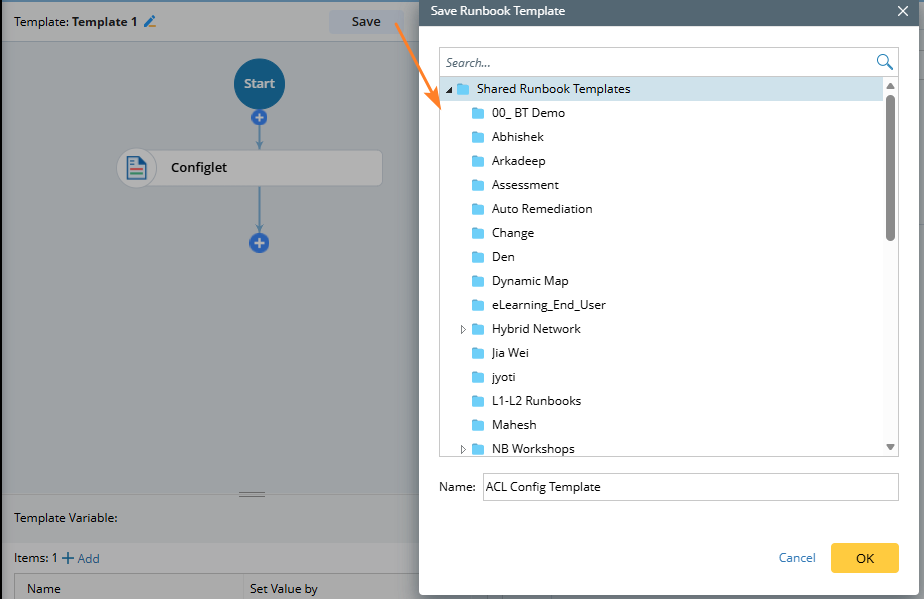Image resolution: width=924 pixels, height=599 pixels.
Task: Click the Start node circle
Action: [259, 84]
